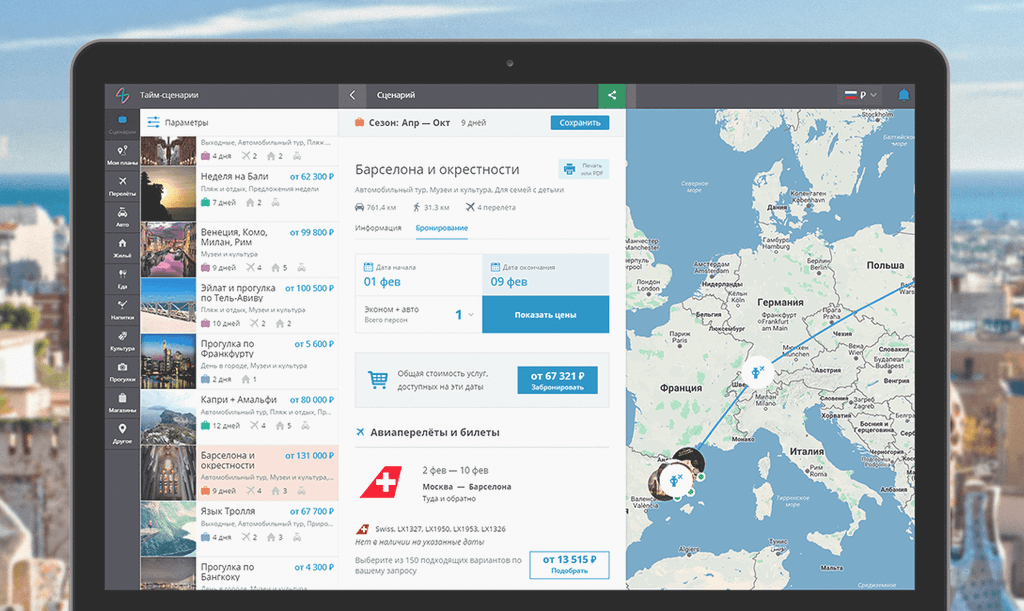This screenshot has height=611, width=1024.
Task: Click the Эконом + авто option
Action: (392, 309)
